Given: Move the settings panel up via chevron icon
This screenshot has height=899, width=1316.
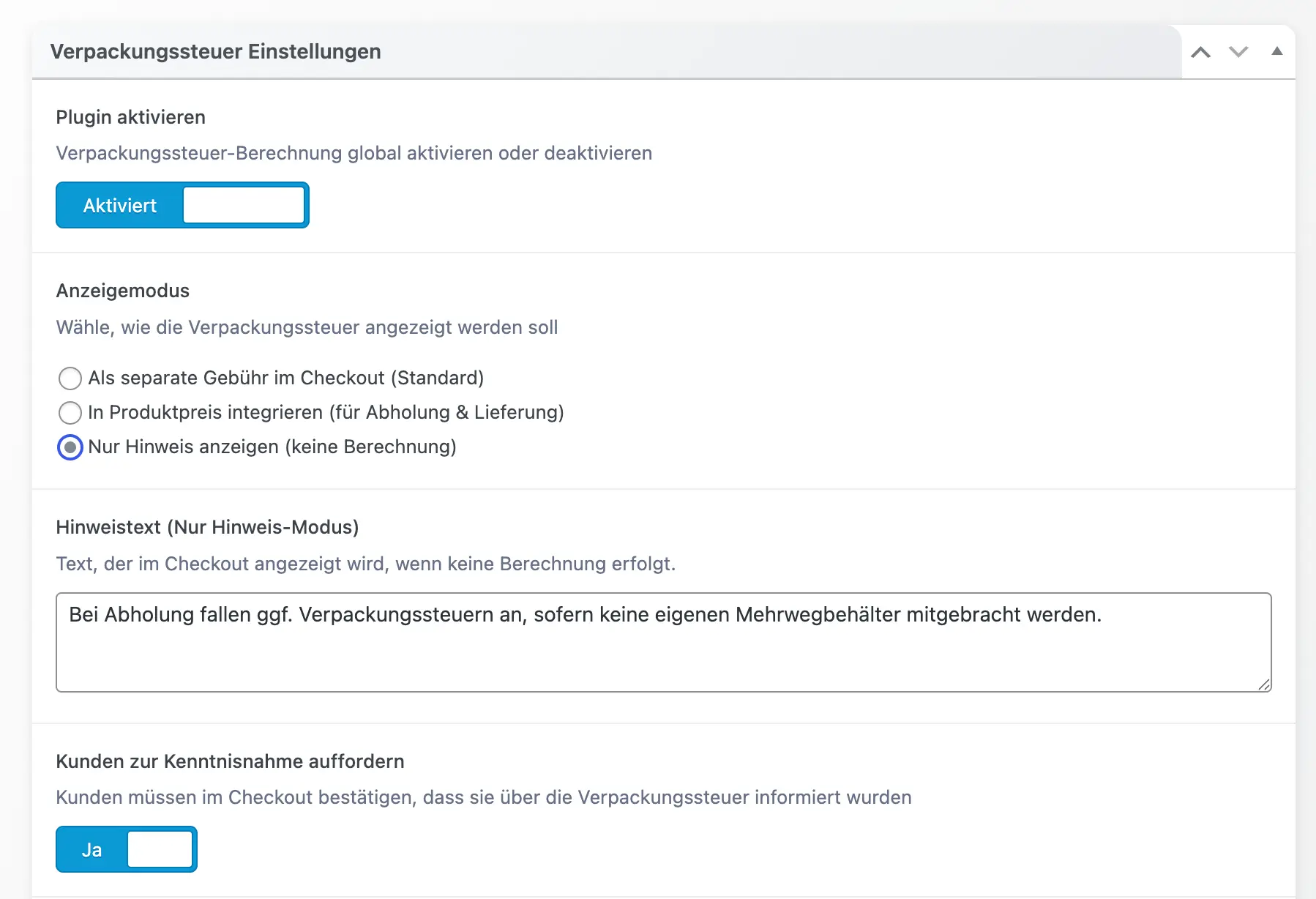Looking at the screenshot, I should click(x=1202, y=51).
